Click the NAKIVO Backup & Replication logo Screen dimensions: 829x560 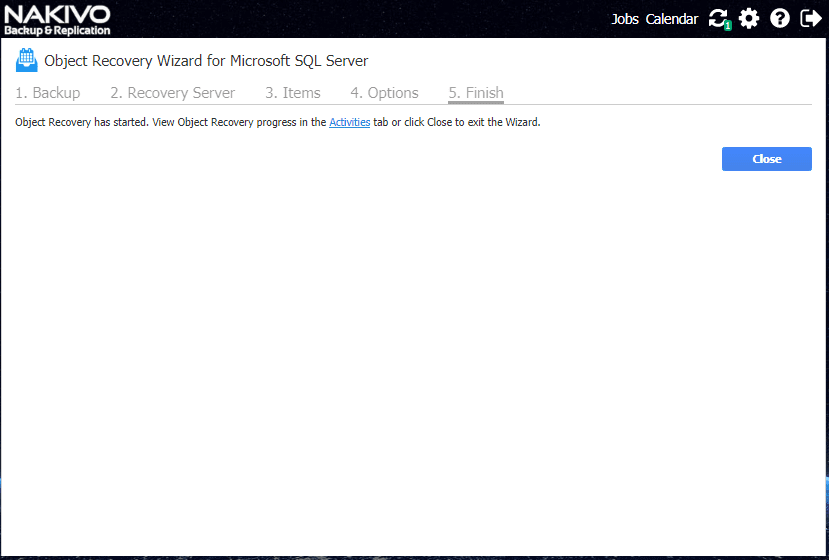pos(57,20)
